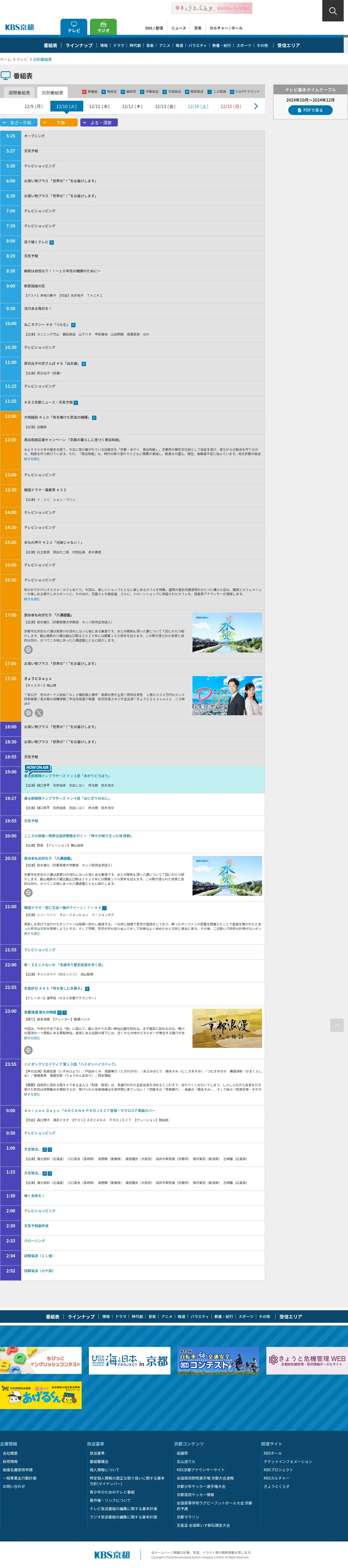Open 続きを読む under 21:00 韓国ドラマ
348x1568 pixels.
point(32,933)
